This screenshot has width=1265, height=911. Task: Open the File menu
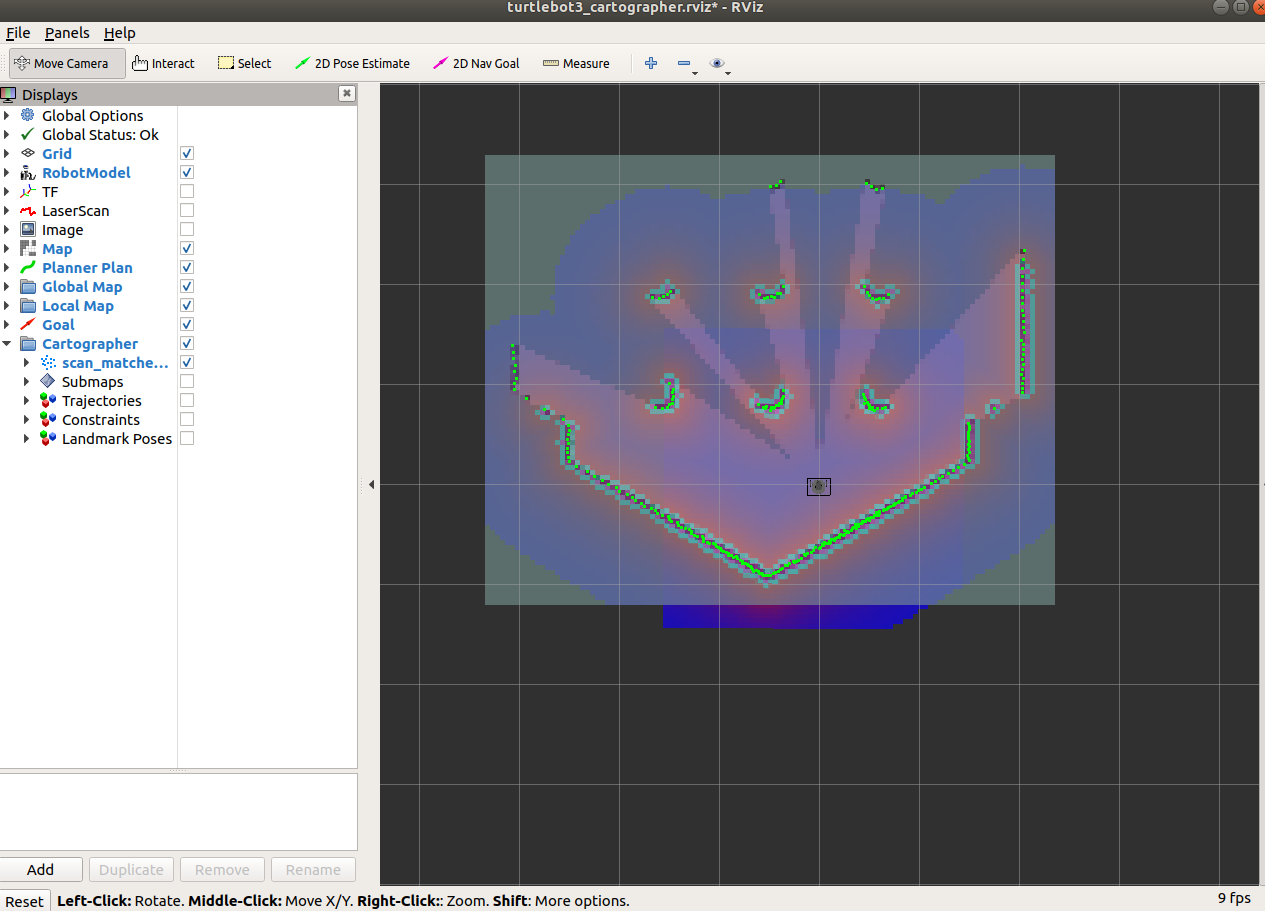(x=18, y=32)
